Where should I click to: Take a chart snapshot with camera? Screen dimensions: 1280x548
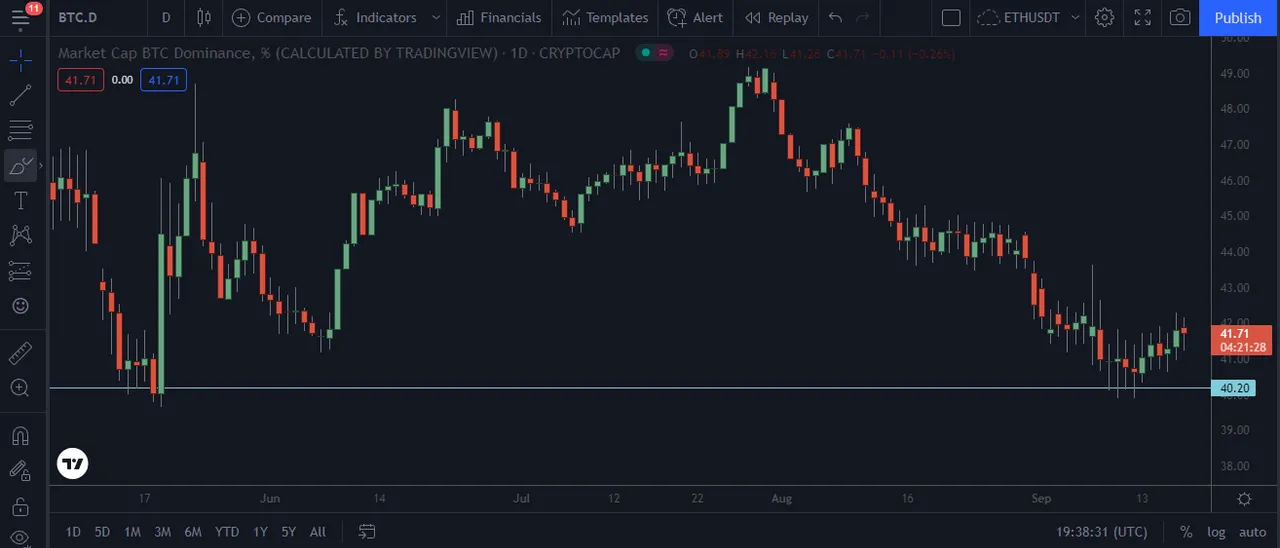(1180, 17)
